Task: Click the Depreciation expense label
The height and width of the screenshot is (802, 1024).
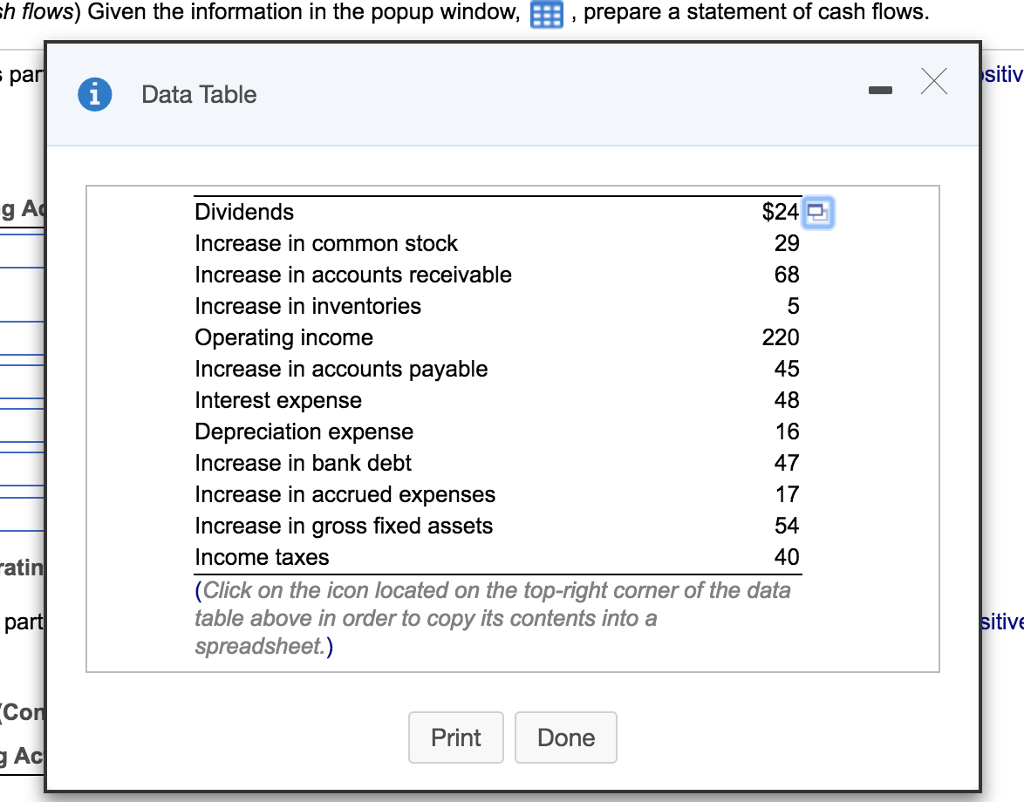Action: coord(303,431)
